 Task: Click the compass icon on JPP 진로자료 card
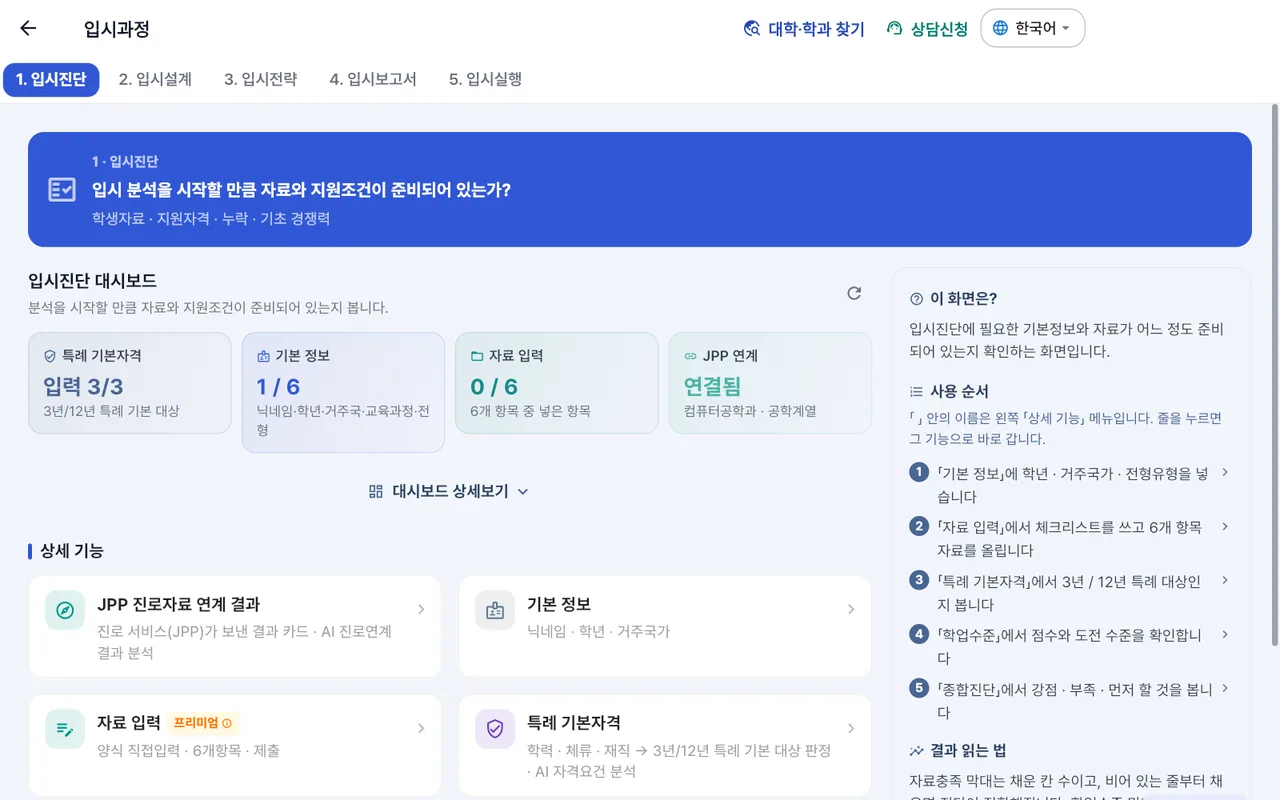(65, 610)
